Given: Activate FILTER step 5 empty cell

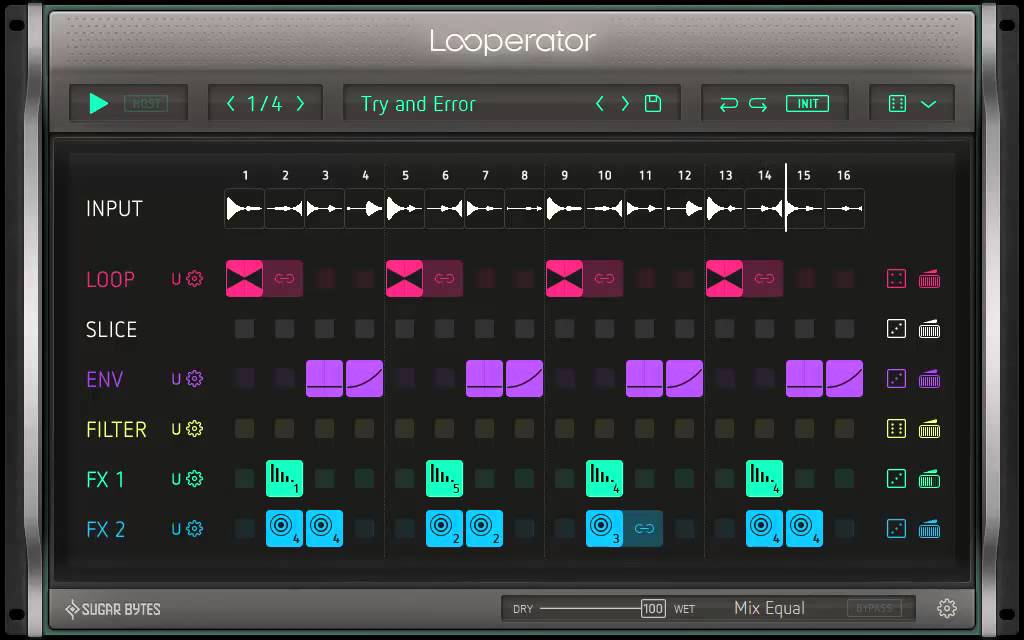Looking at the screenshot, I should (x=404, y=429).
